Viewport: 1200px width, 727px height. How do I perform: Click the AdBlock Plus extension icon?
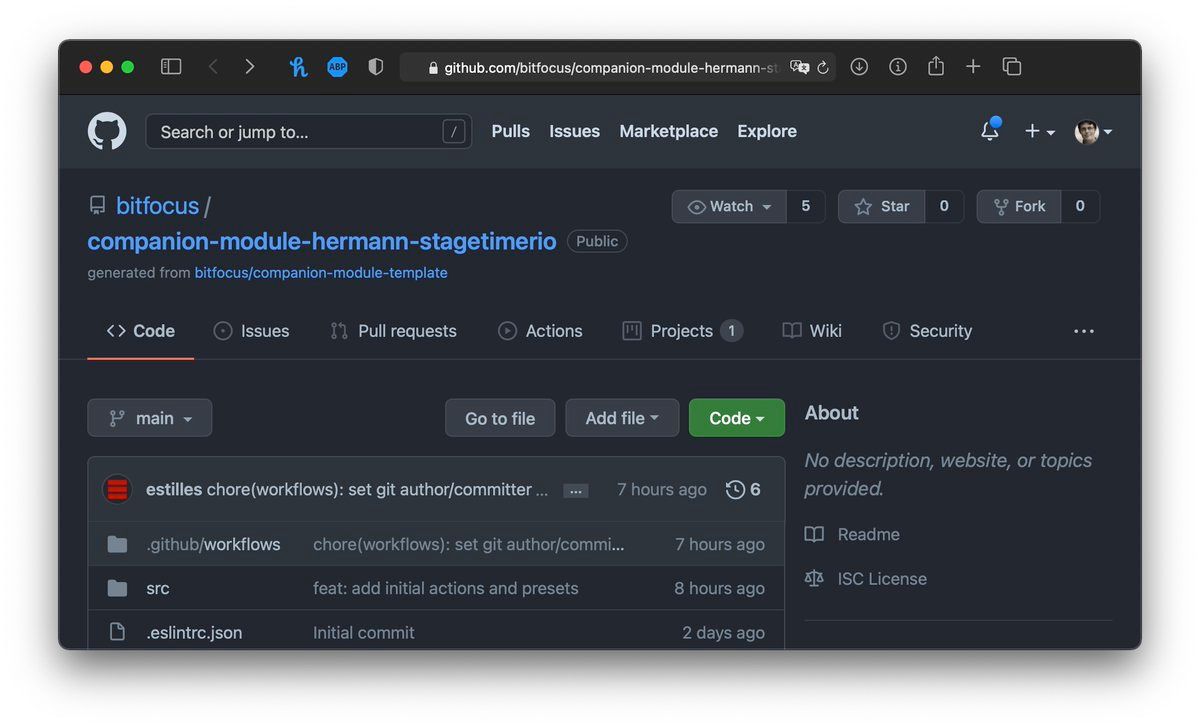tap(337, 67)
